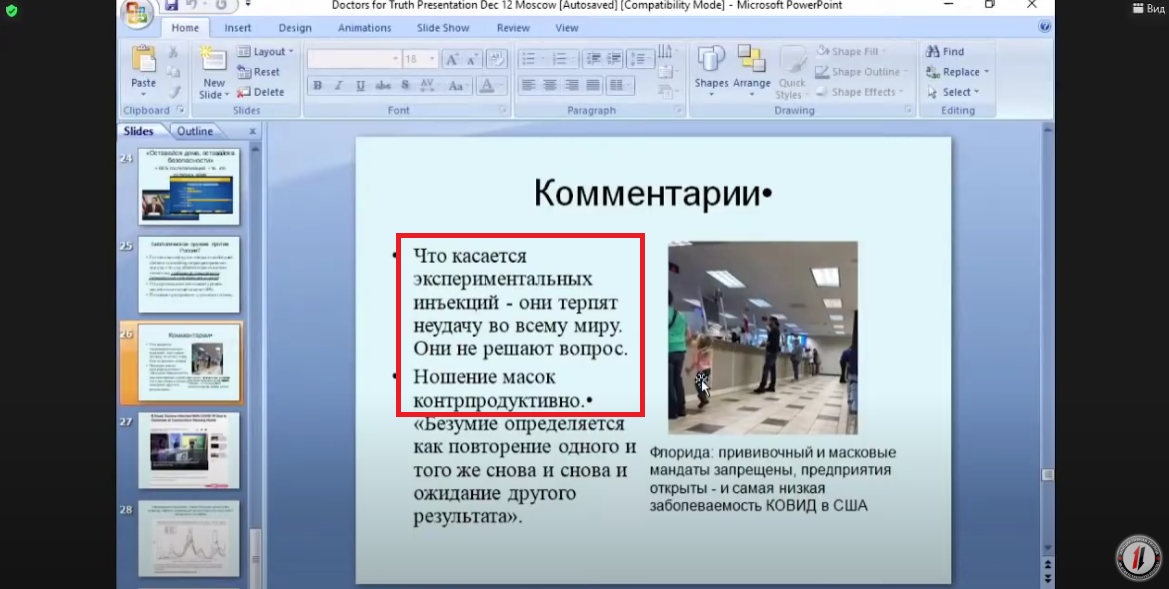Click the Delete slide button
The height and width of the screenshot is (589, 1169).
point(260,92)
